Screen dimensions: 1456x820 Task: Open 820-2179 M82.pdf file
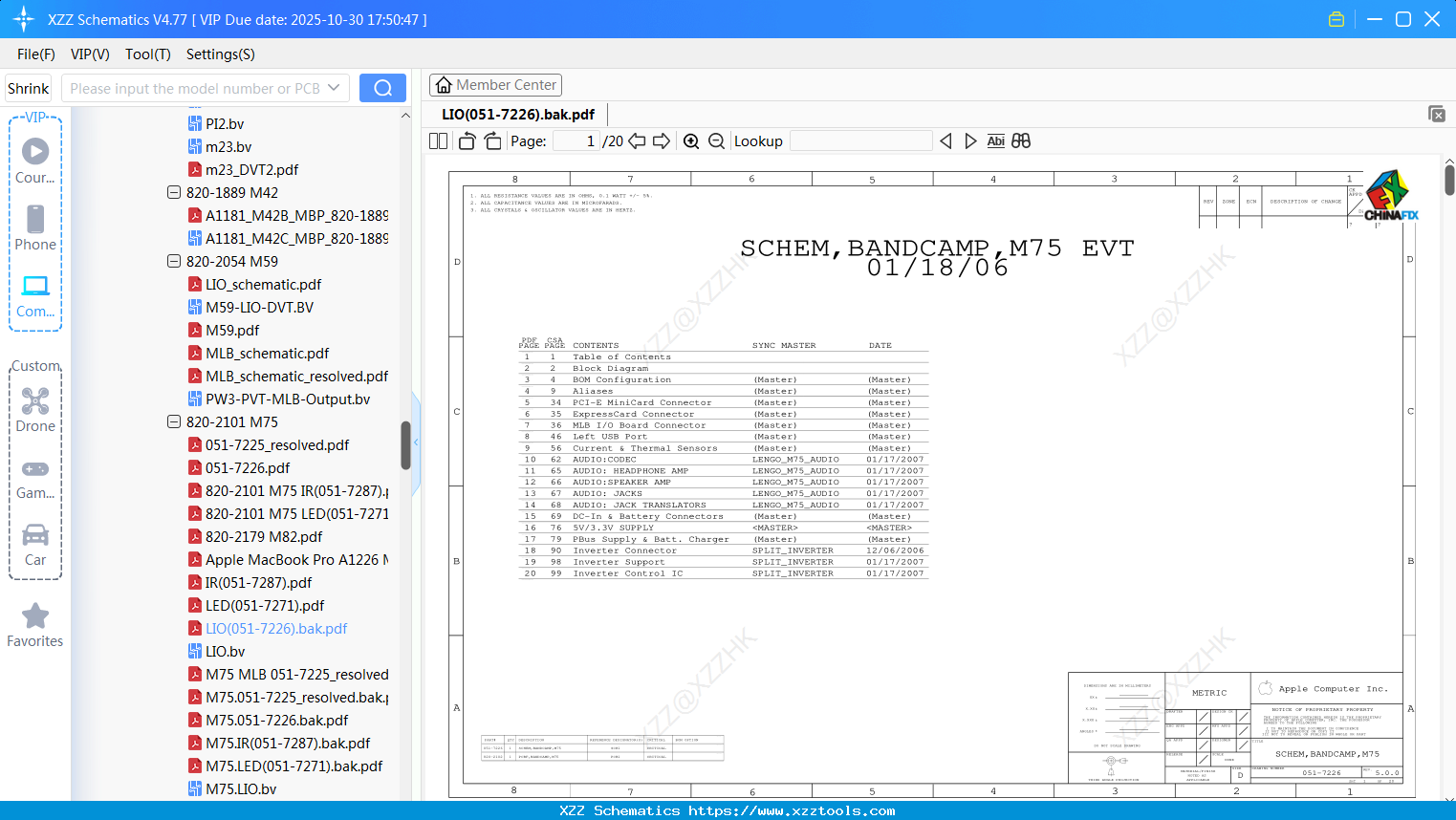pos(255,536)
